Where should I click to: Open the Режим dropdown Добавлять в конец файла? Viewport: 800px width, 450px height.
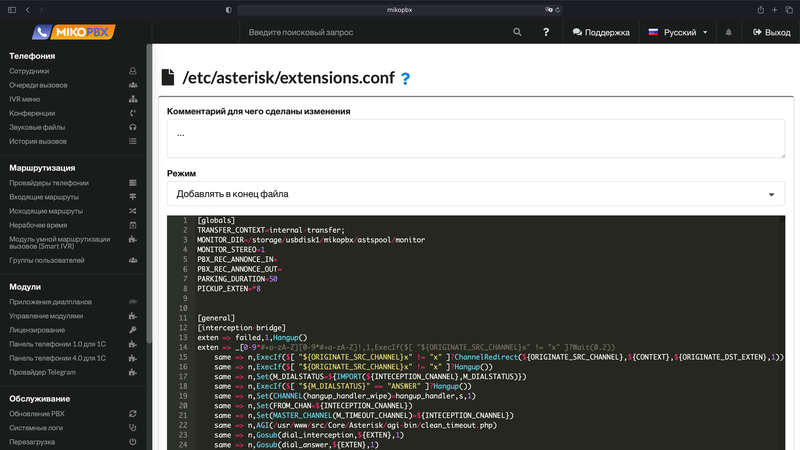[x=476, y=194]
